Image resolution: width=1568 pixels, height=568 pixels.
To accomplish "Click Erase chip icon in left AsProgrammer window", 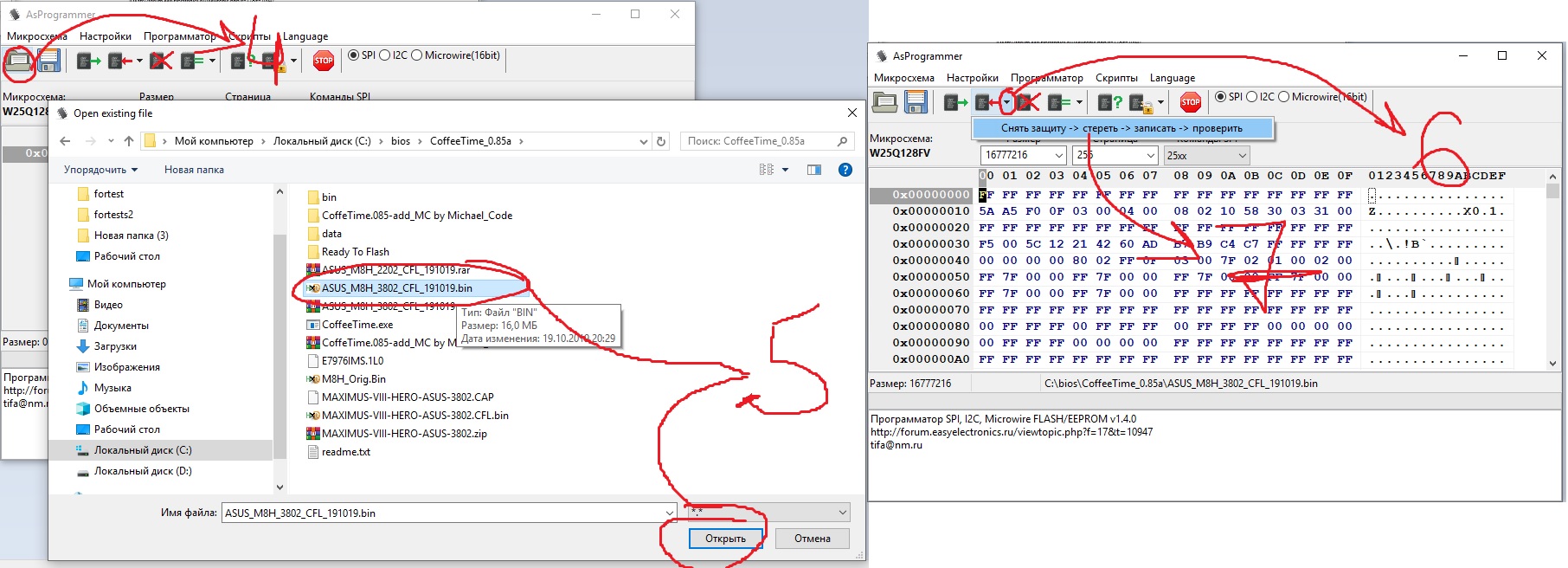I will pyautogui.click(x=161, y=61).
